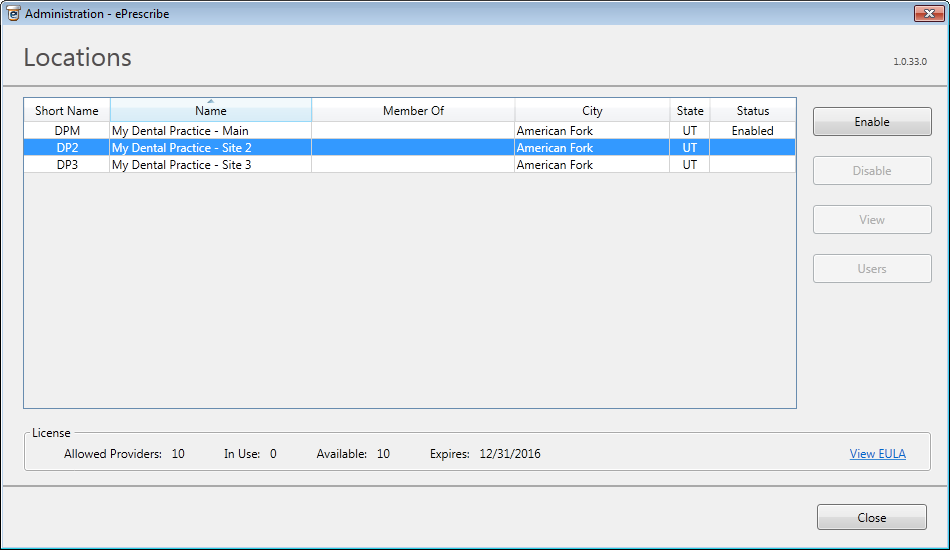Click the Enable button

pyautogui.click(x=871, y=122)
